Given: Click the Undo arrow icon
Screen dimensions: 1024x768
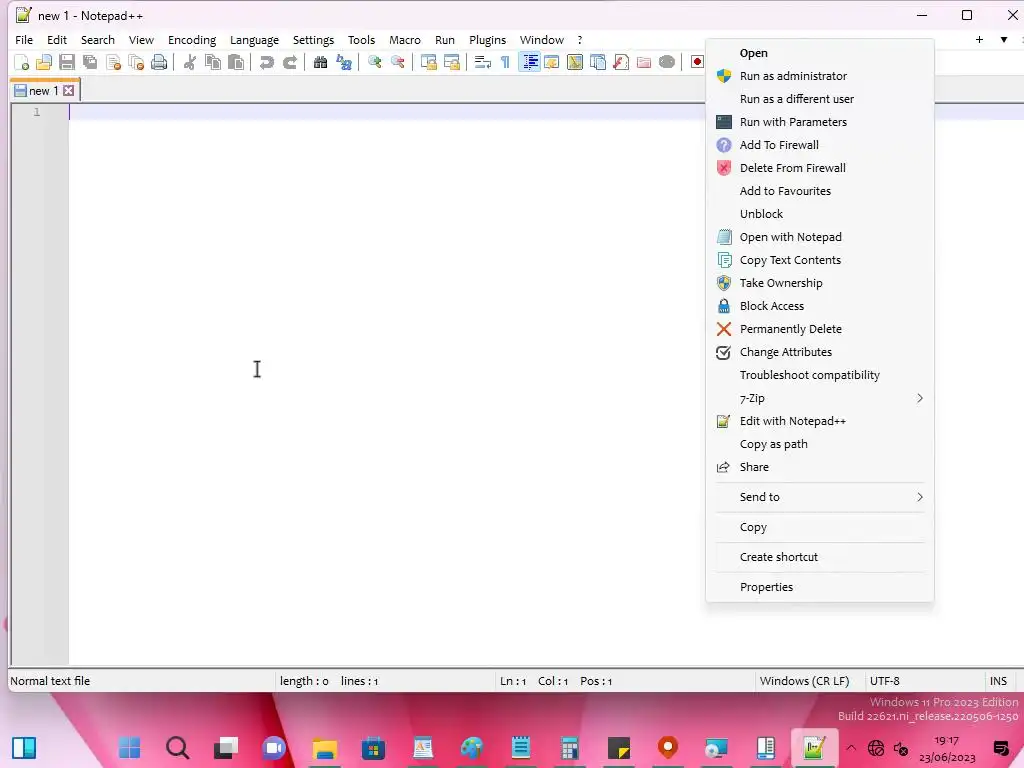Looking at the screenshot, I should 266,63.
